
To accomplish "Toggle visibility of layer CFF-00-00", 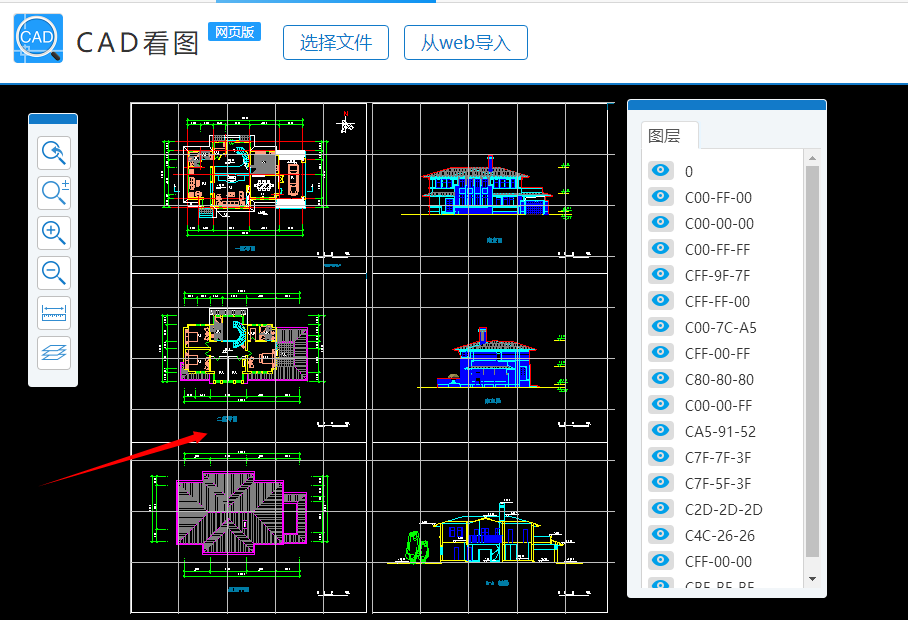I will [660, 561].
